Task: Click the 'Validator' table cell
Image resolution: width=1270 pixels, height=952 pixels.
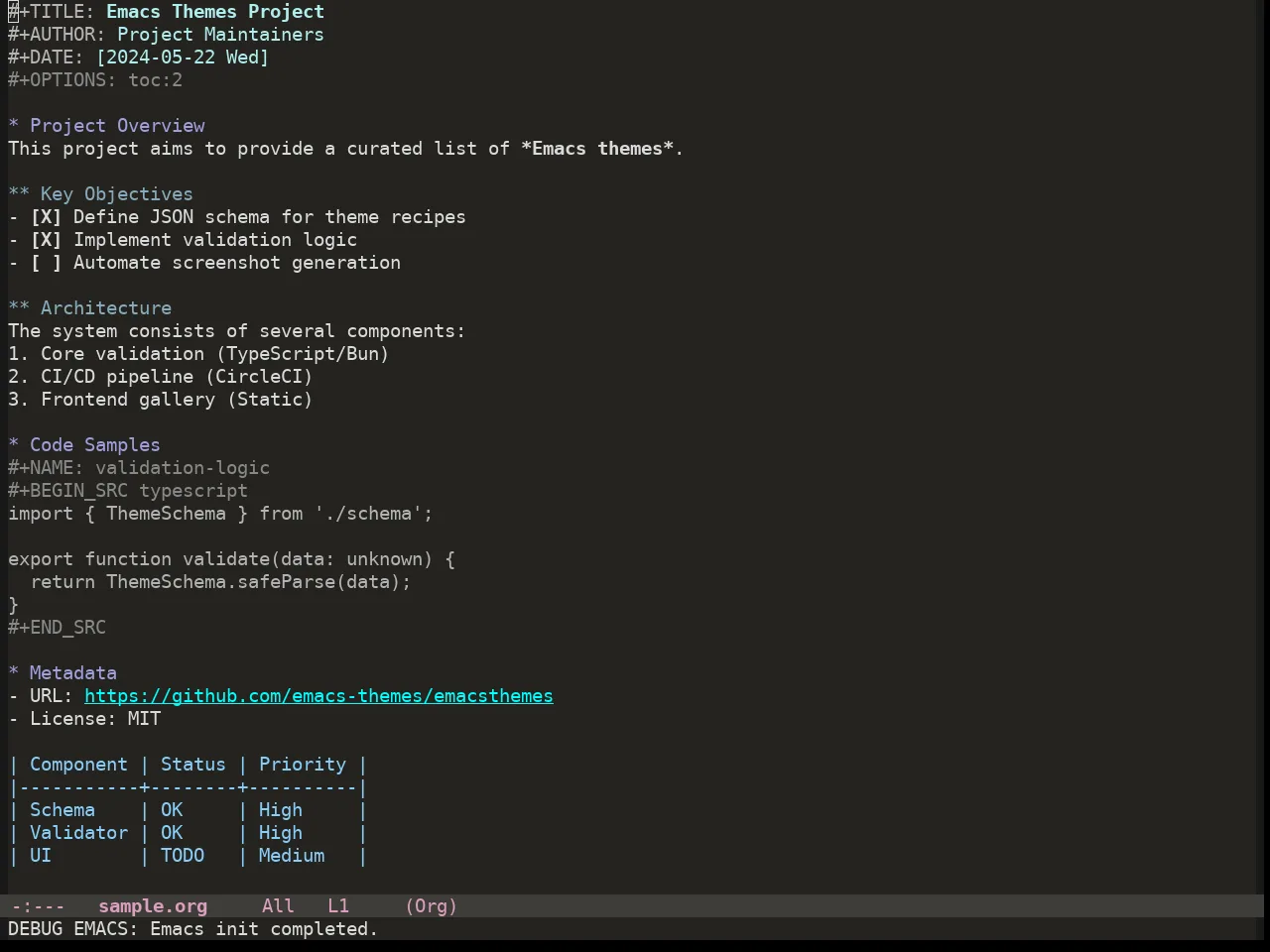Action: pos(78,833)
